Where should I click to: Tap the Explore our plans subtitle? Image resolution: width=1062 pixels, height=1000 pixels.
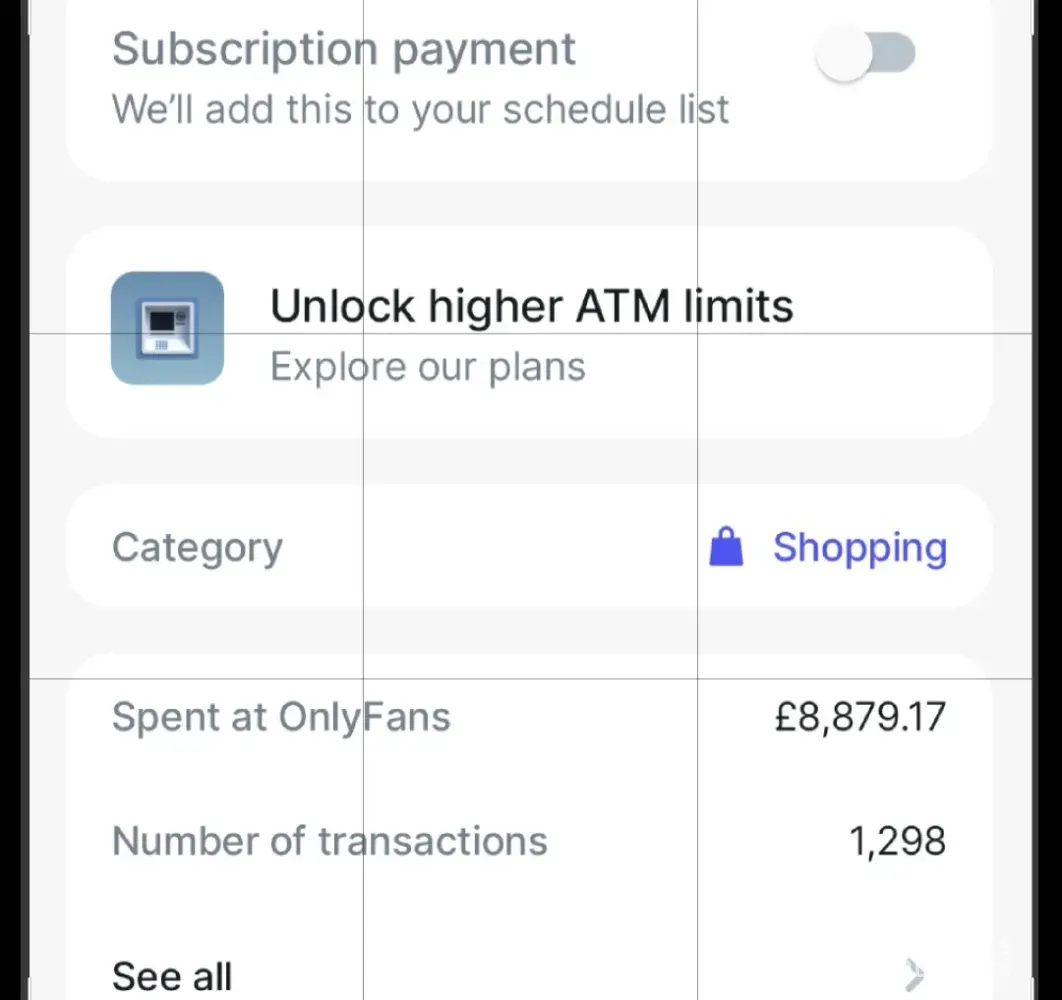pos(428,367)
